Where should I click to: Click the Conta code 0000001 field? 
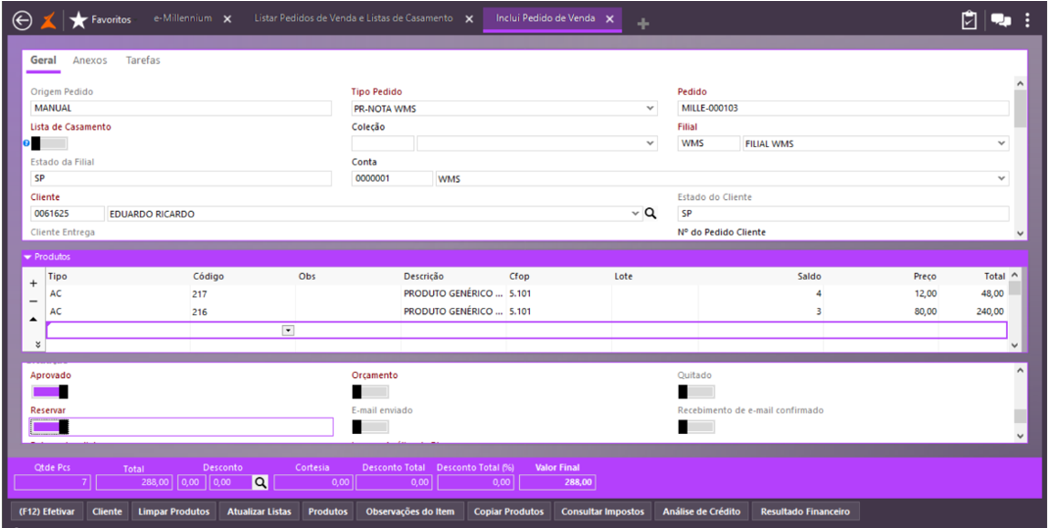[392, 179]
